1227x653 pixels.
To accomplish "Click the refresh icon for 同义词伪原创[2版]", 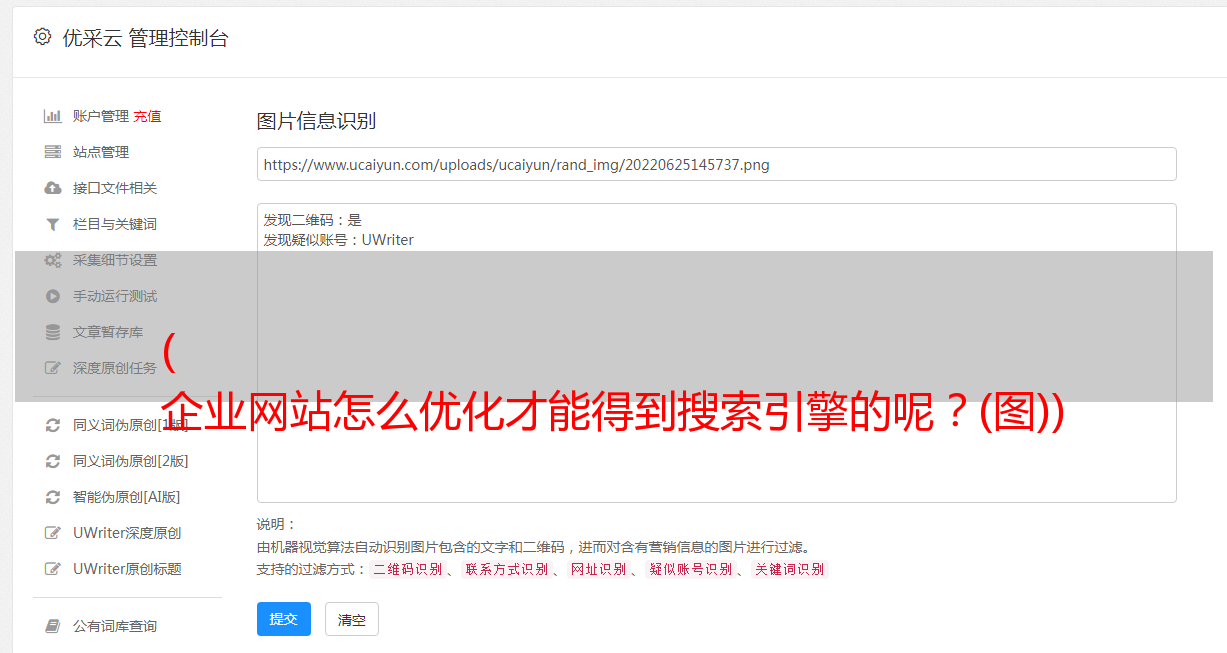I will pos(53,461).
